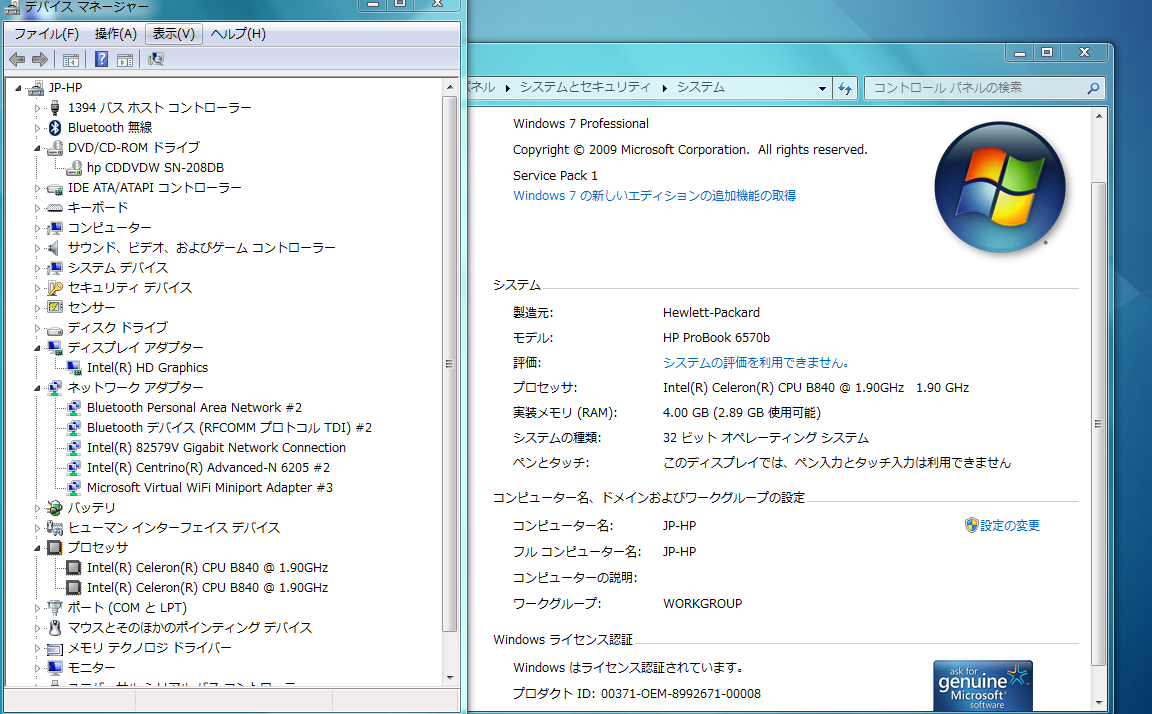Viewport: 1152px width, 714px height.
Task: Expand the システム デバイス node
Action: 37,268
